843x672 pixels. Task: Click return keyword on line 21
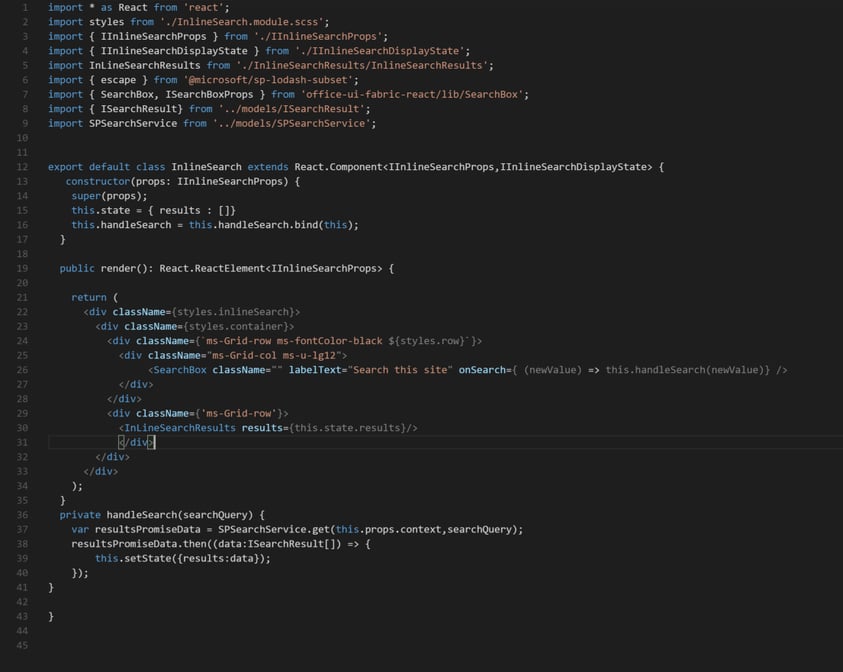coord(89,297)
